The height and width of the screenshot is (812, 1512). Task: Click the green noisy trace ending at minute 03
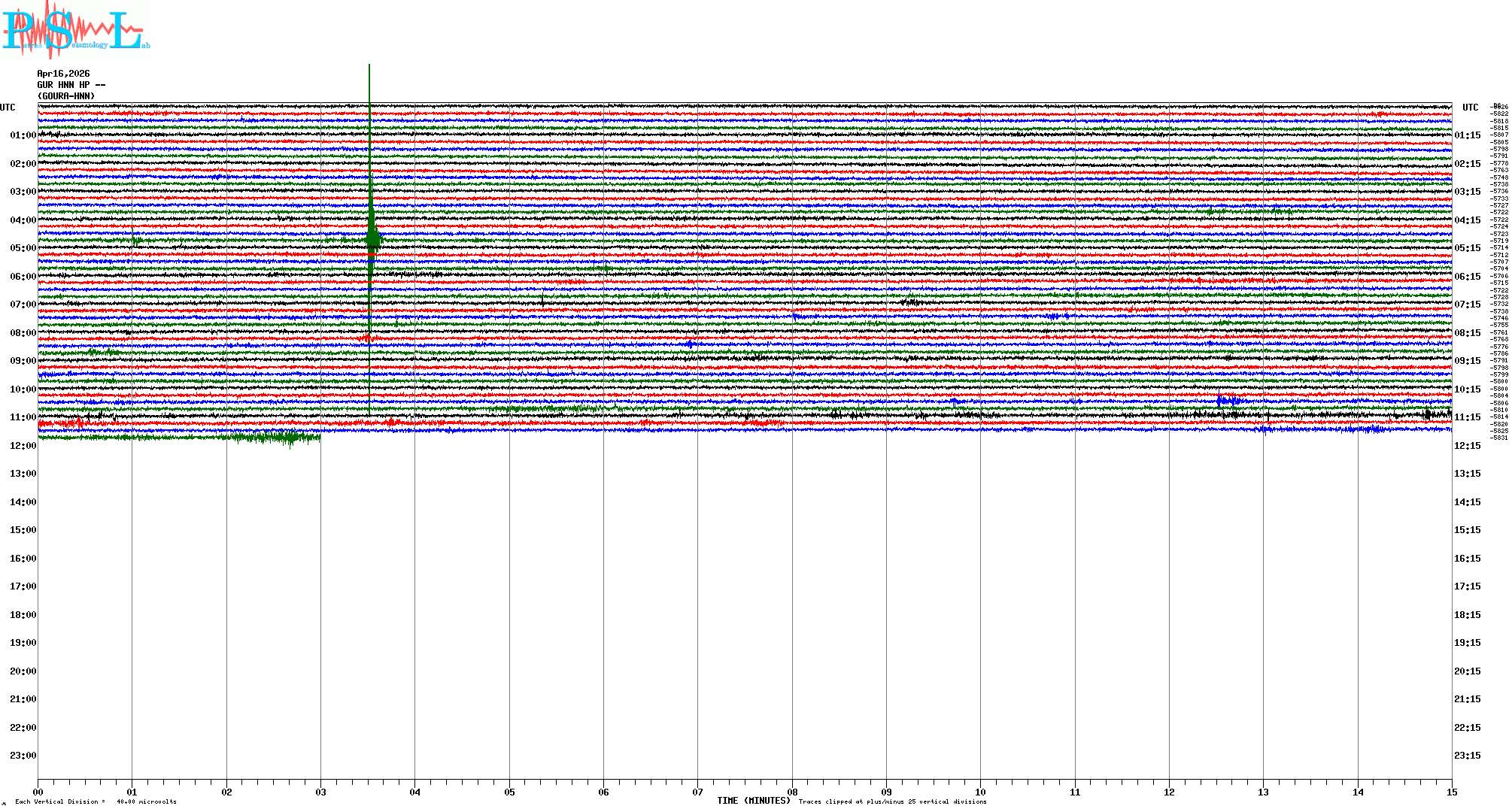point(278,437)
